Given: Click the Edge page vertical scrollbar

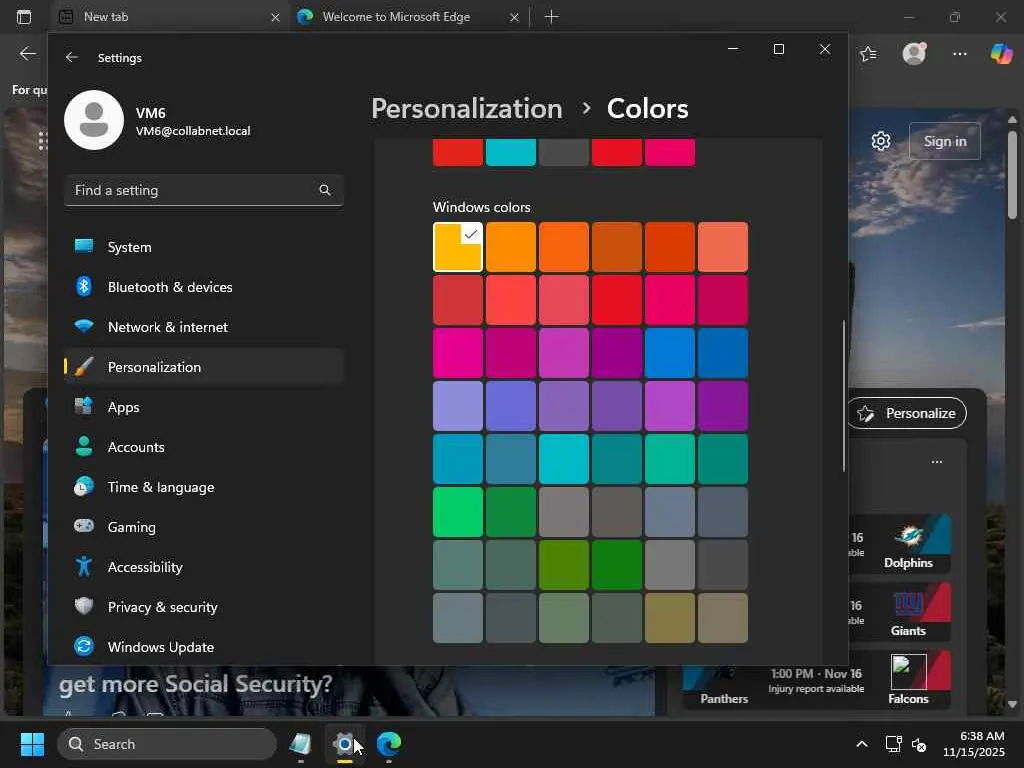Looking at the screenshot, I should pos(1012,175).
